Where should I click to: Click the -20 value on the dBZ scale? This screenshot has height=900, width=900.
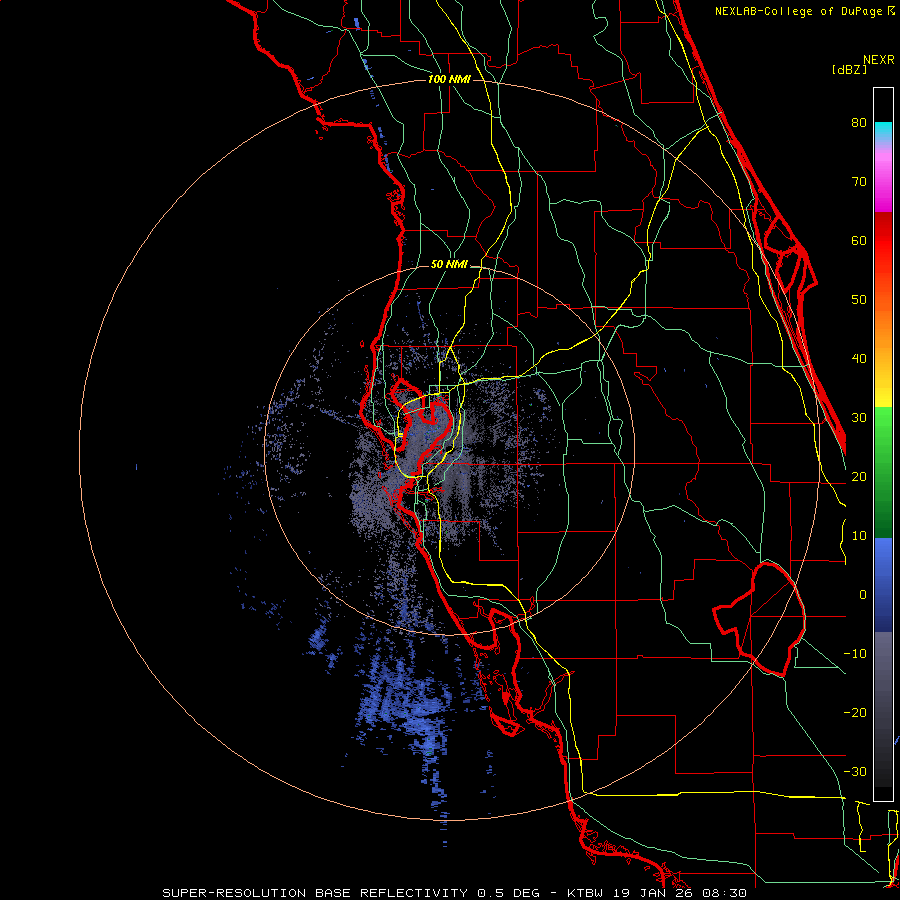[x=855, y=713]
